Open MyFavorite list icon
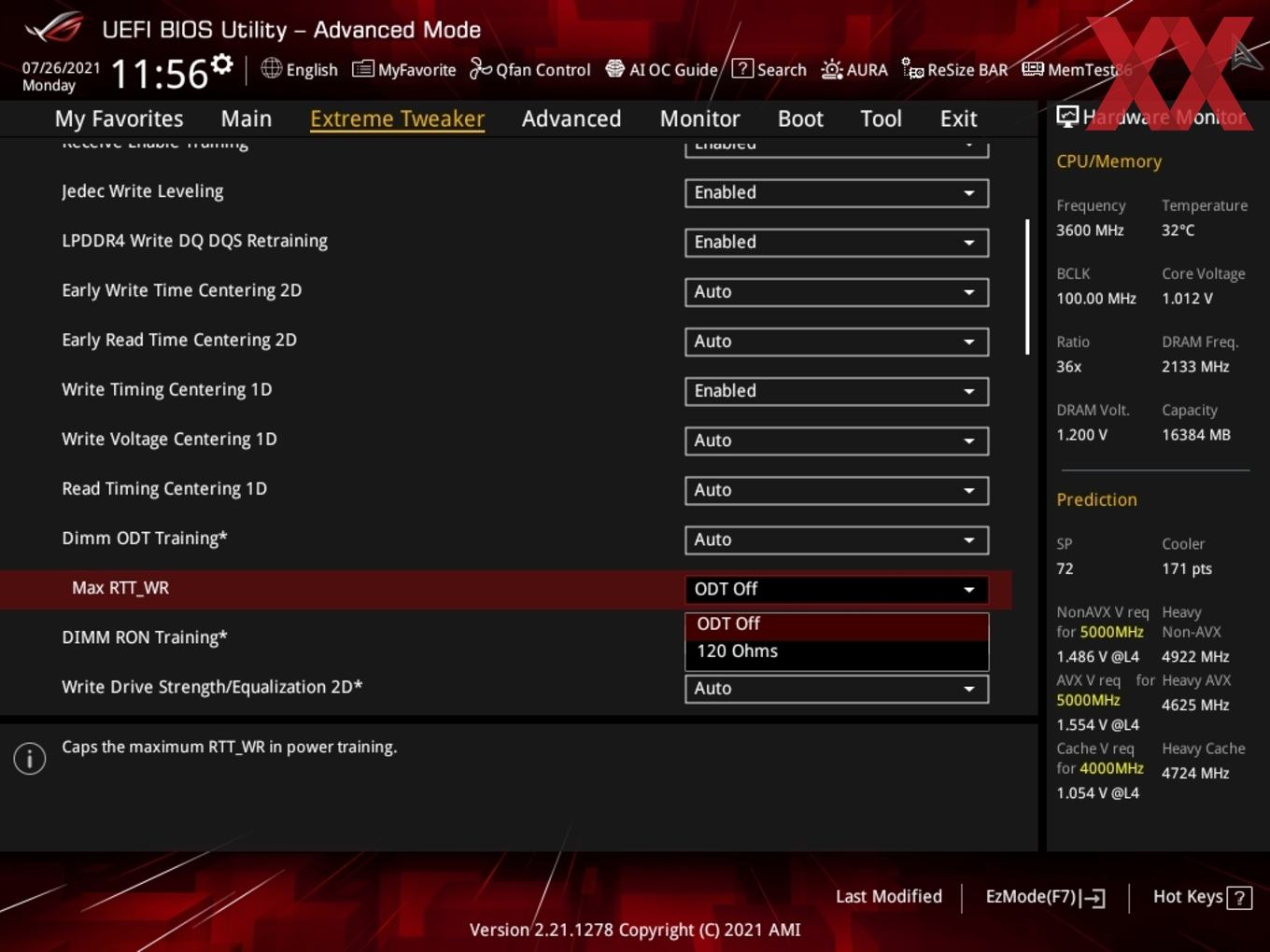1270x952 pixels. tap(362, 69)
